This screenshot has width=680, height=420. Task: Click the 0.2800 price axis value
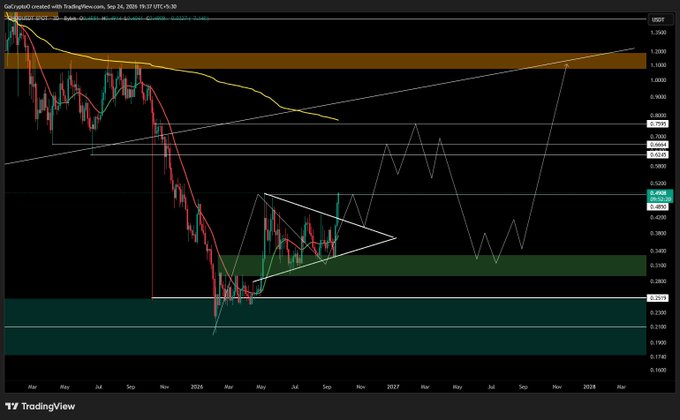point(658,281)
